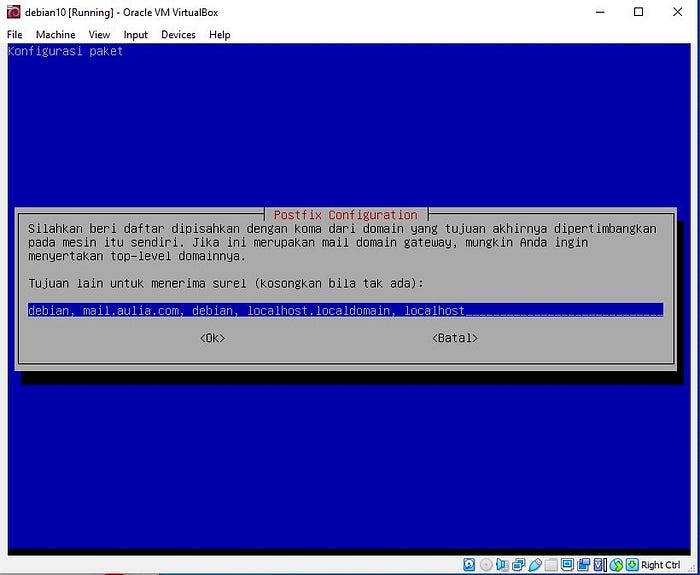700x575 pixels.
Task: Click the display settings status icon
Action: 567,564
